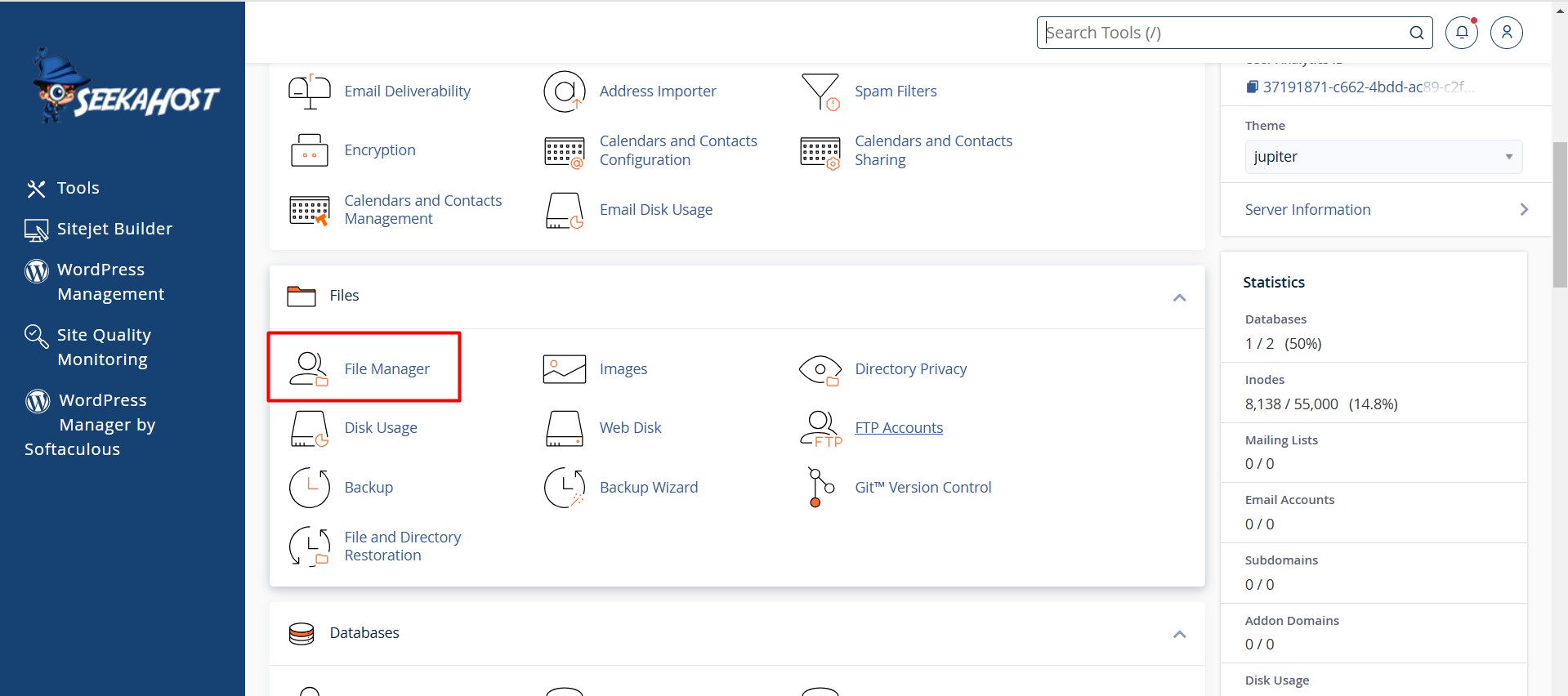Click the Databases 1 / 2 statistic value
This screenshot has width=1568, height=696.
(1283, 344)
